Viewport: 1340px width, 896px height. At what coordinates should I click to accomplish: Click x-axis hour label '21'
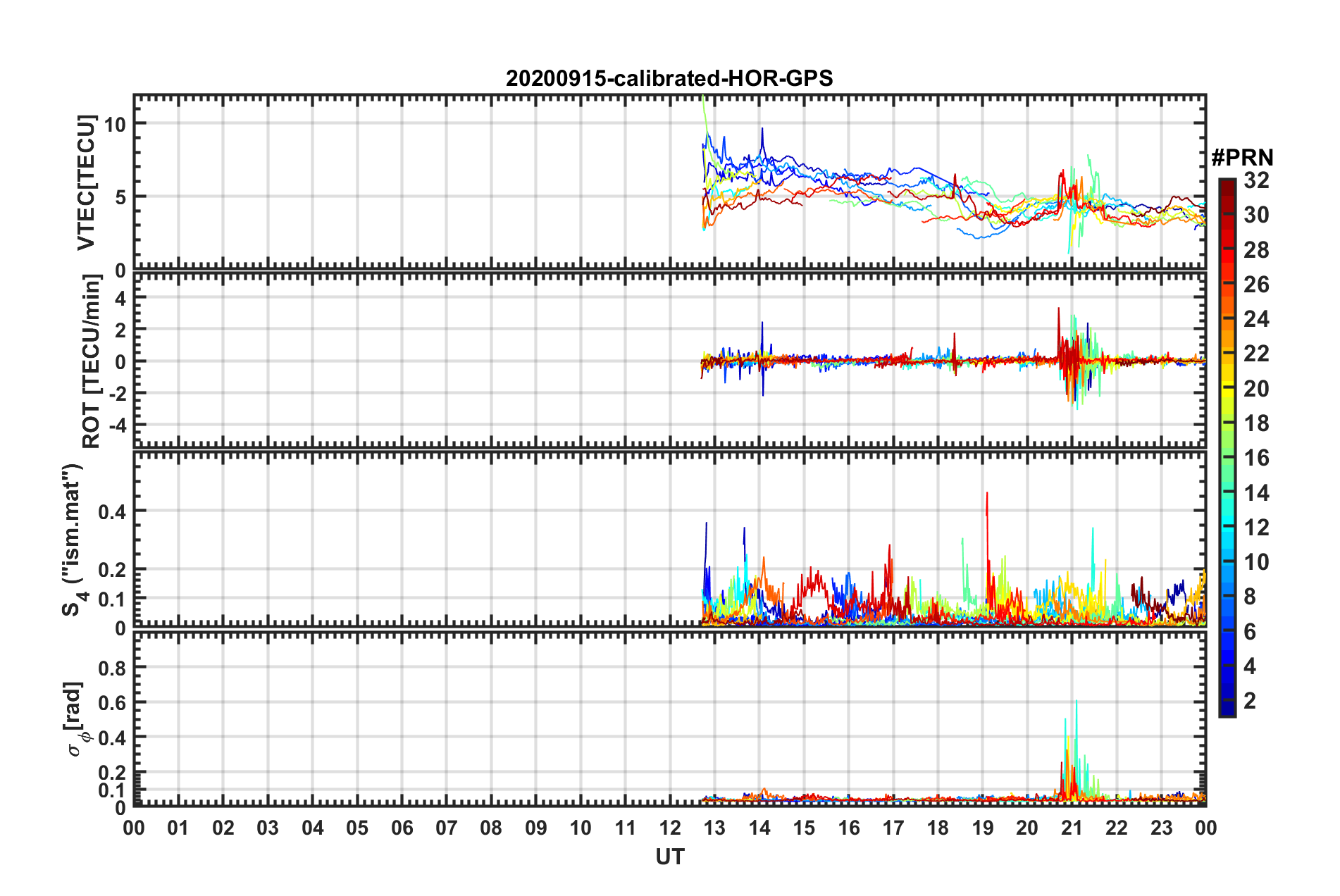coord(1072,828)
